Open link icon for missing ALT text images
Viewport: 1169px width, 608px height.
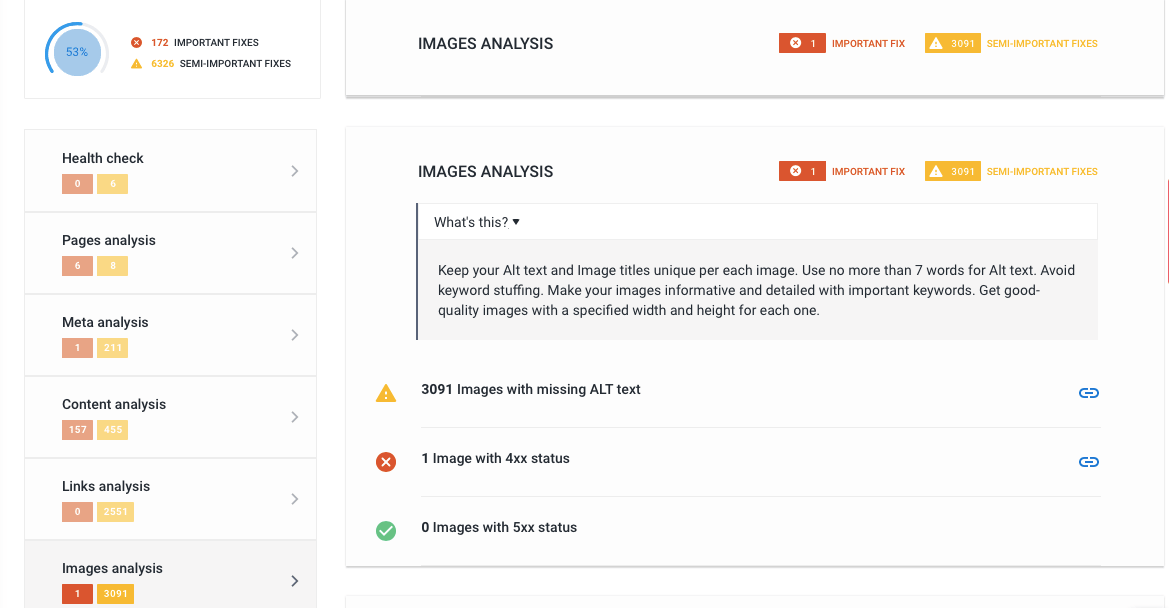1088,393
